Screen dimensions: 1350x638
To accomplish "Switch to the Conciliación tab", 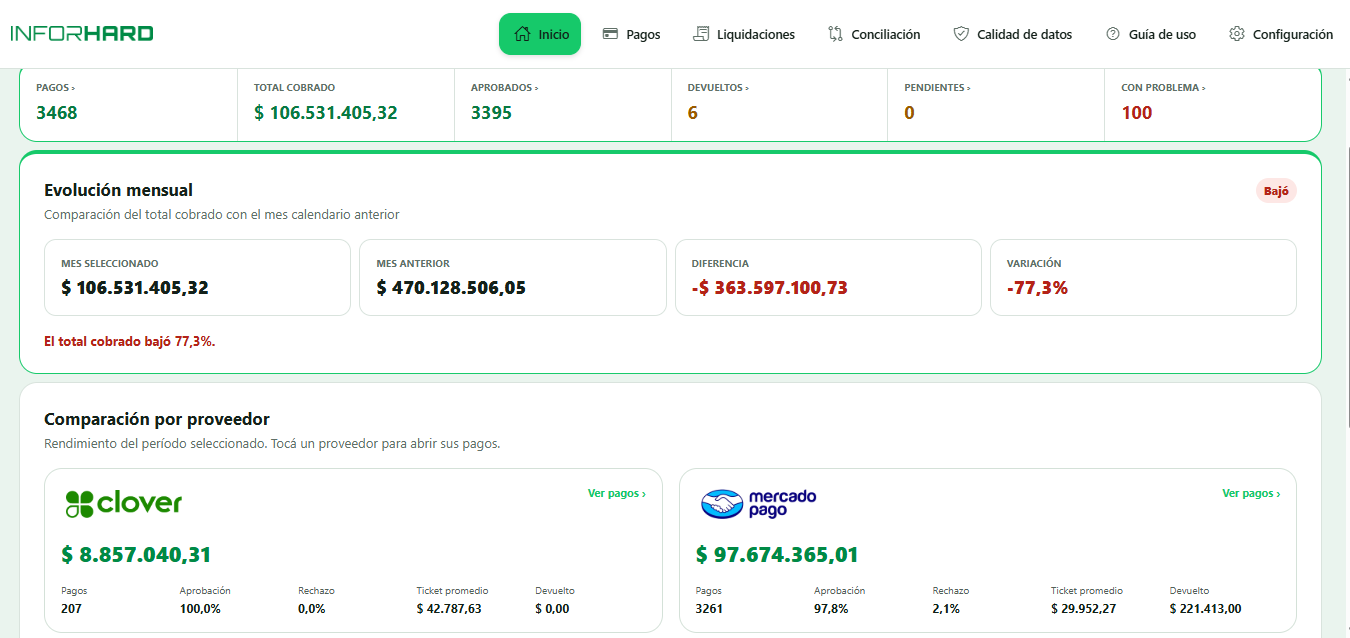I will 874,34.
